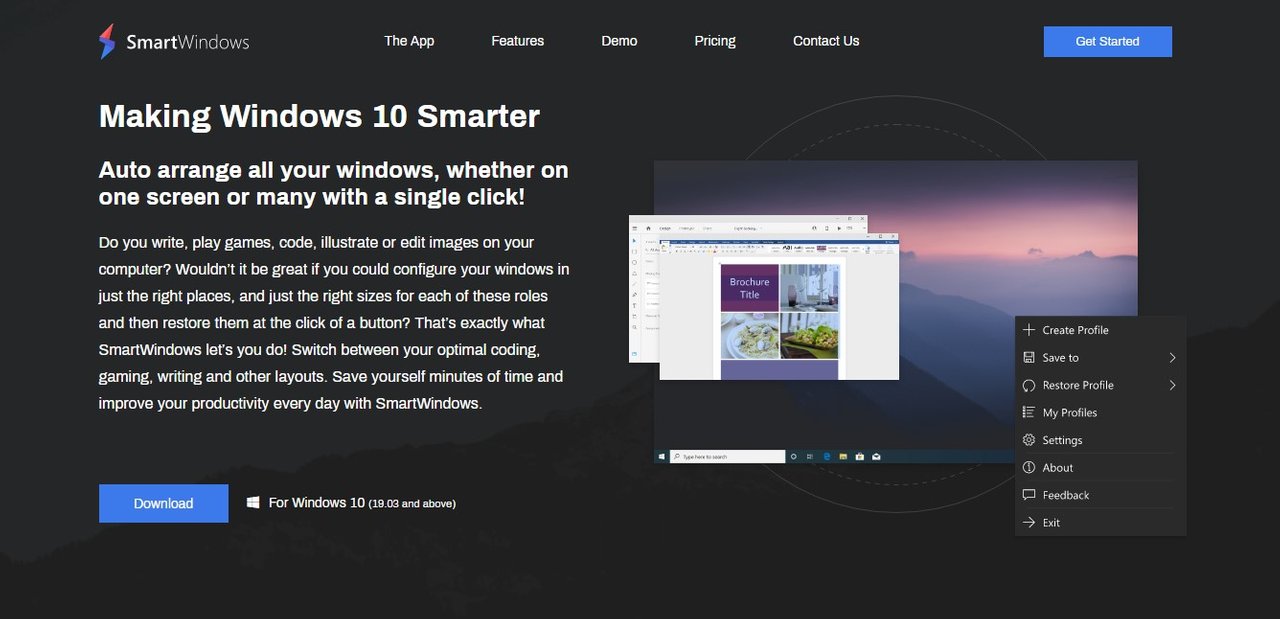Click the SmartWindows brand name text
Image resolution: width=1280 pixels, height=619 pixels.
(188, 42)
